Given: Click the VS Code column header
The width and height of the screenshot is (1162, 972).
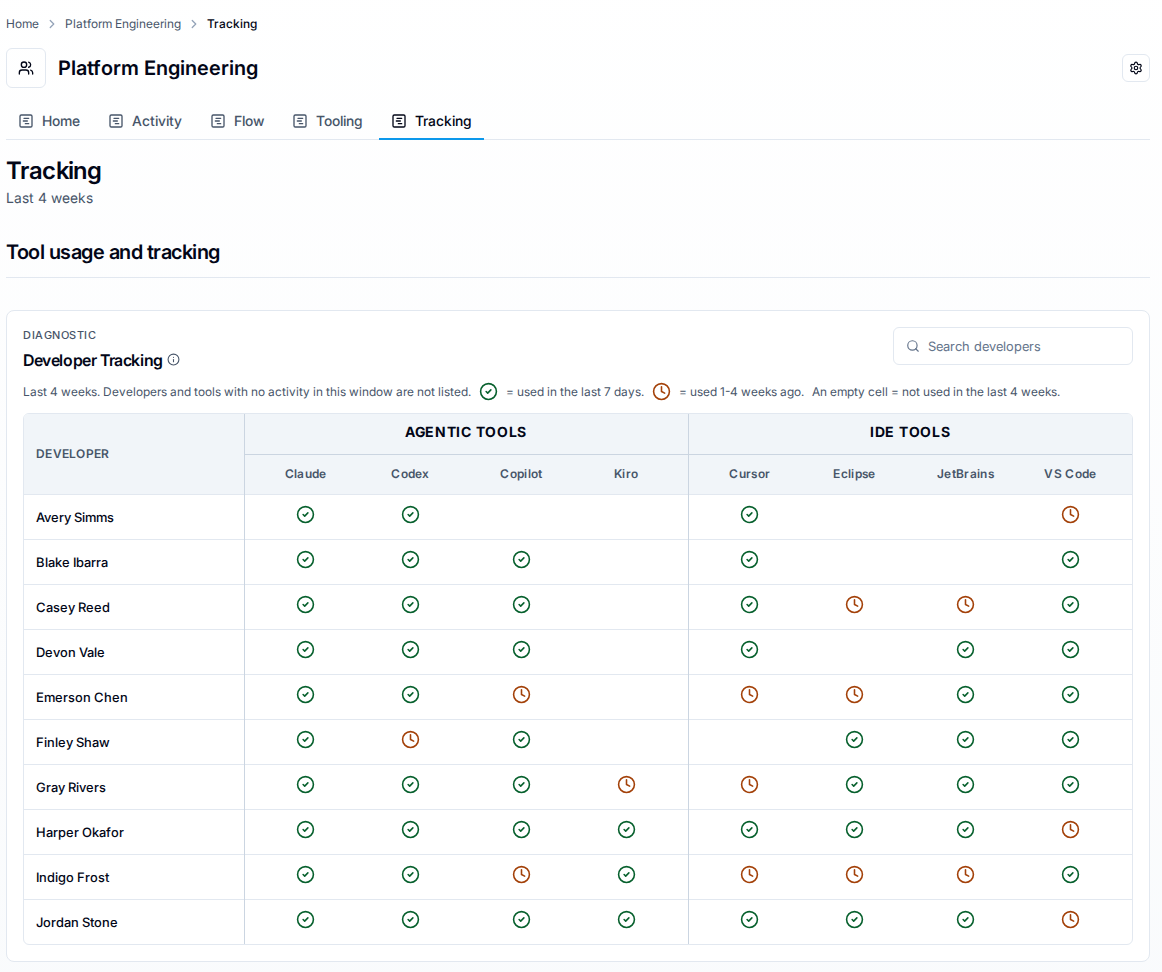Looking at the screenshot, I should tap(1070, 474).
